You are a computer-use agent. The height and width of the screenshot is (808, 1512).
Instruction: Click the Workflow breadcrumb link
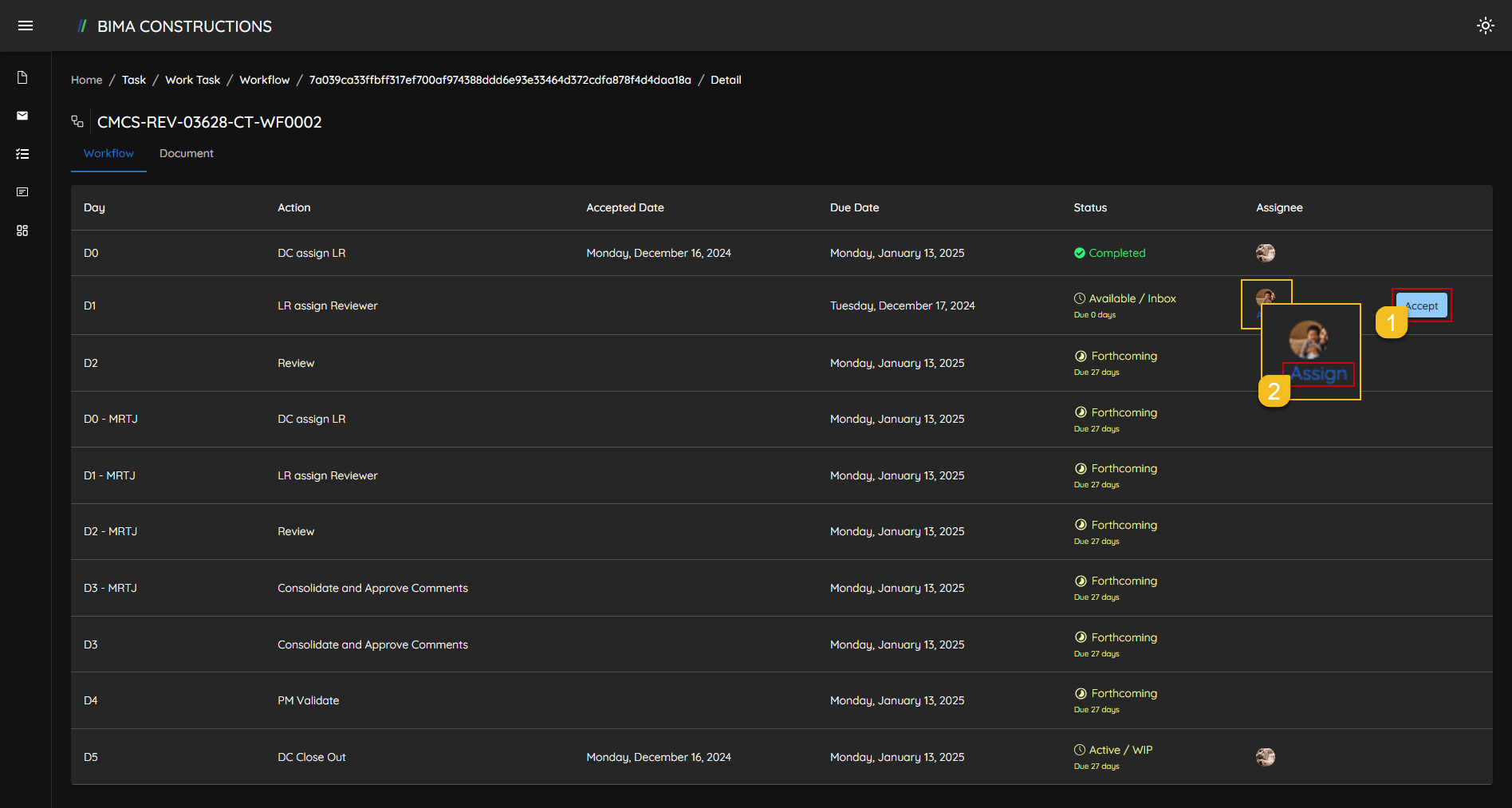(264, 80)
